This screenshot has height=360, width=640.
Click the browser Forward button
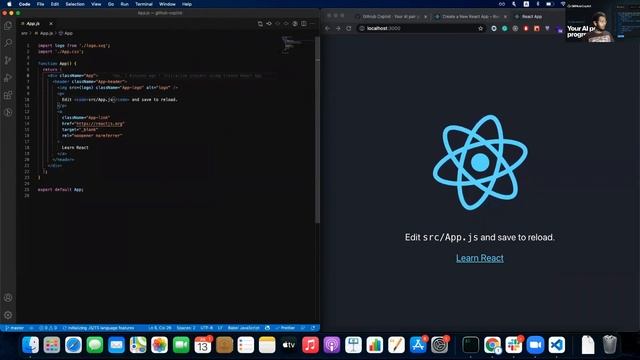(x=338, y=28)
